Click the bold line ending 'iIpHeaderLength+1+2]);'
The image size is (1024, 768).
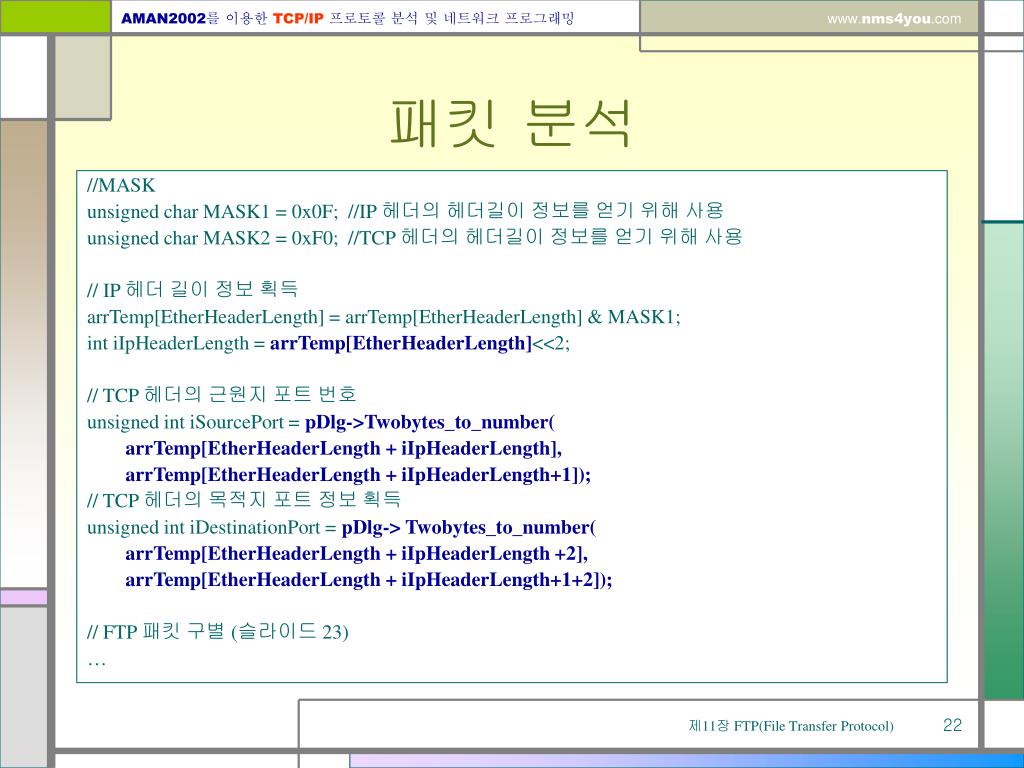click(369, 580)
